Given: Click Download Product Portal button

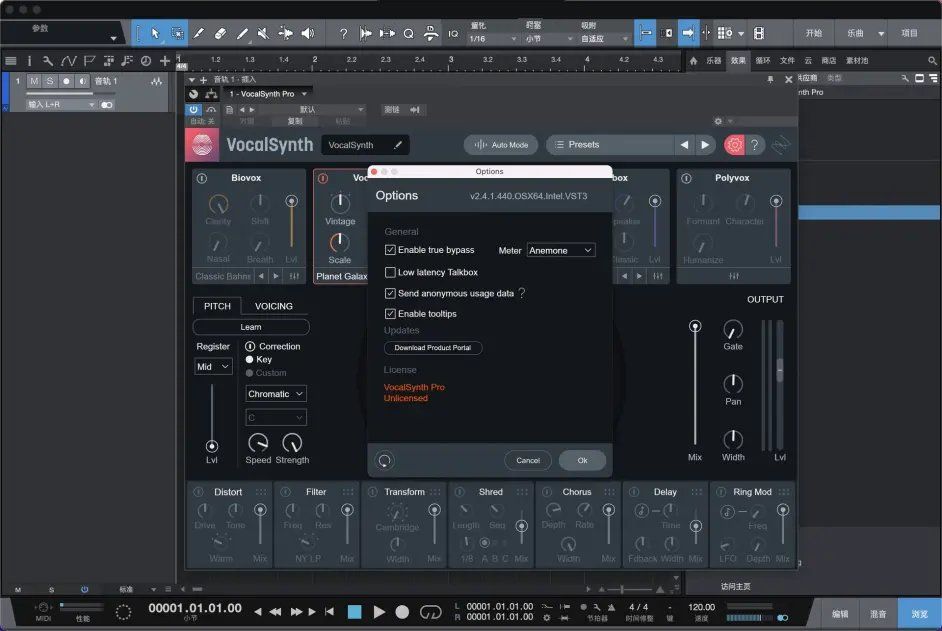Looking at the screenshot, I should pyautogui.click(x=433, y=348).
